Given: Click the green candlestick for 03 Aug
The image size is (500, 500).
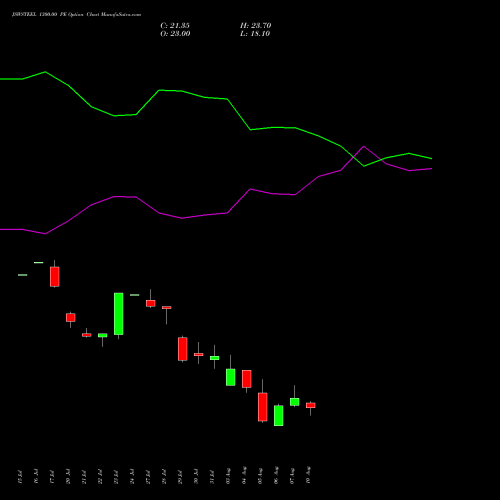Looking at the screenshot, I should 231,377.
